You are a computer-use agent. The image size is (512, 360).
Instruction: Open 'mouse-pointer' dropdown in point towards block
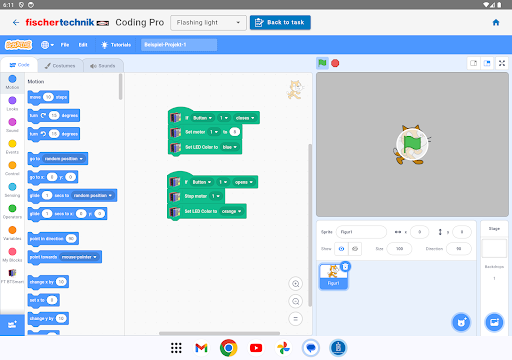[79, 257]
